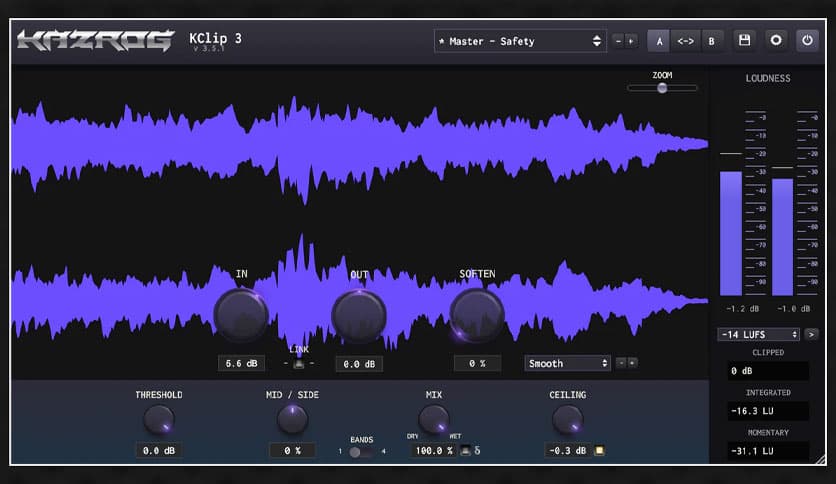Open settings via the circle icon
Screen dimensions: 836x484
pyautogui.click(x=776, y=41)
